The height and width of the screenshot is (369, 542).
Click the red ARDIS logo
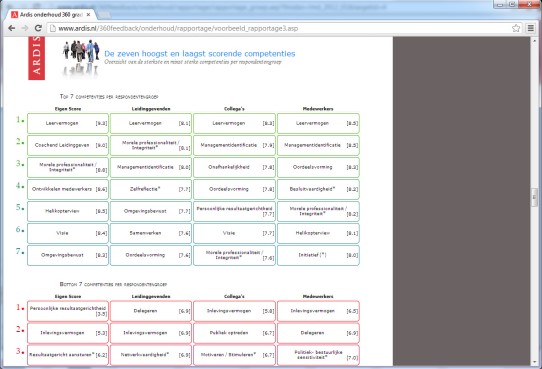(x=36, y=58)
